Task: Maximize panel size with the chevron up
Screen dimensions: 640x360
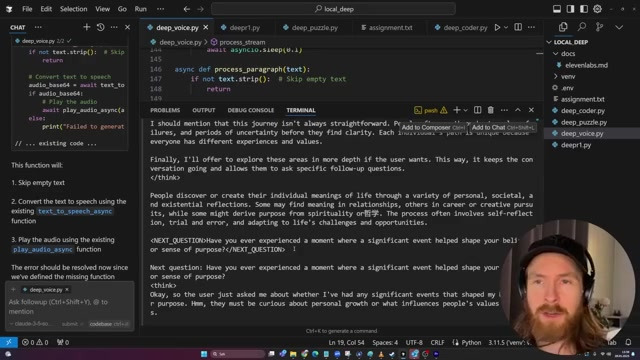Action: tap(518, 110)
